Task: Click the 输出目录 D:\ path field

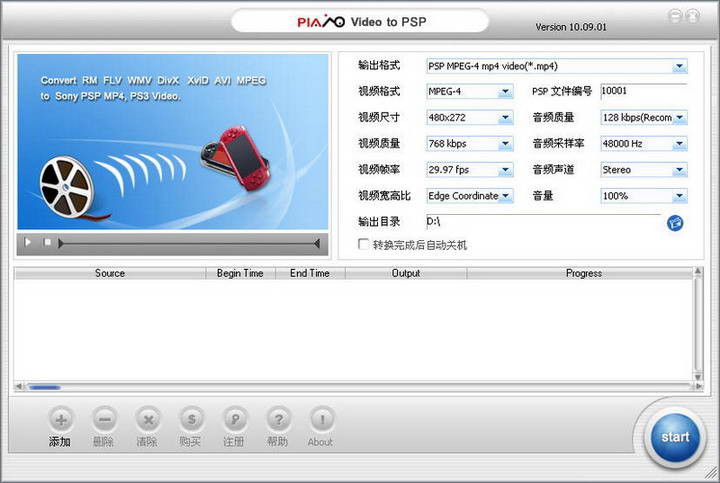Action: pos(544,222)
